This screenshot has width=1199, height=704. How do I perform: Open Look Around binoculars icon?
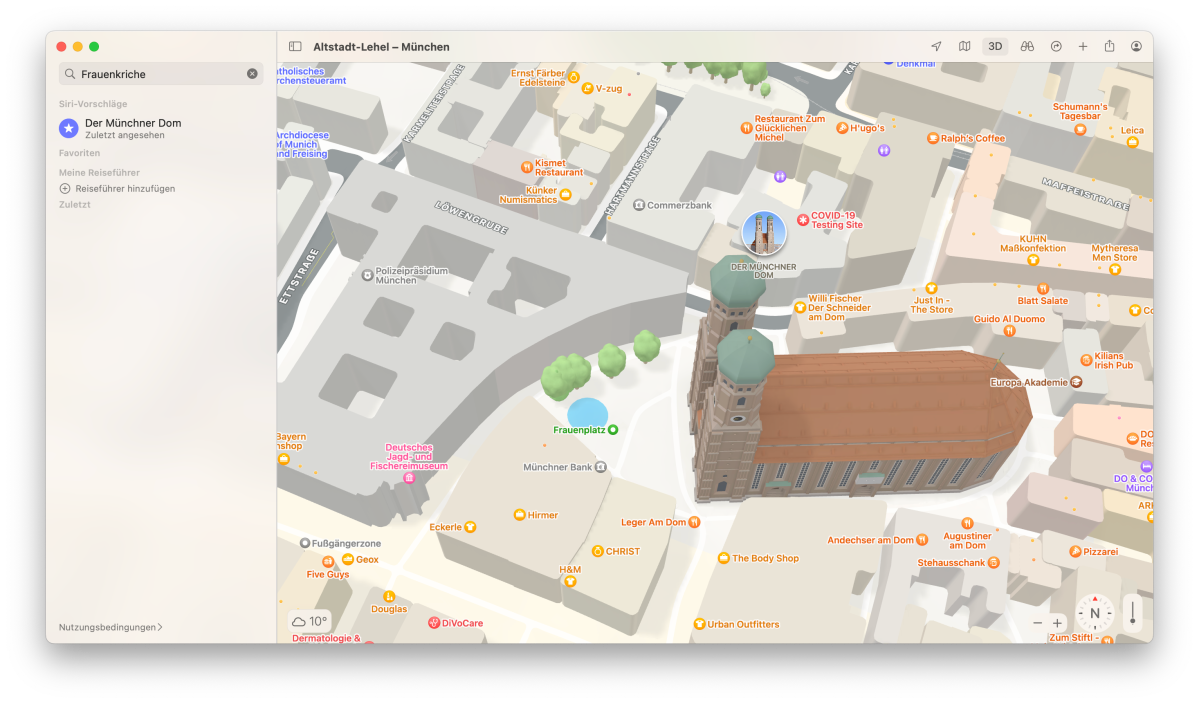click(x=1027, y=47)
